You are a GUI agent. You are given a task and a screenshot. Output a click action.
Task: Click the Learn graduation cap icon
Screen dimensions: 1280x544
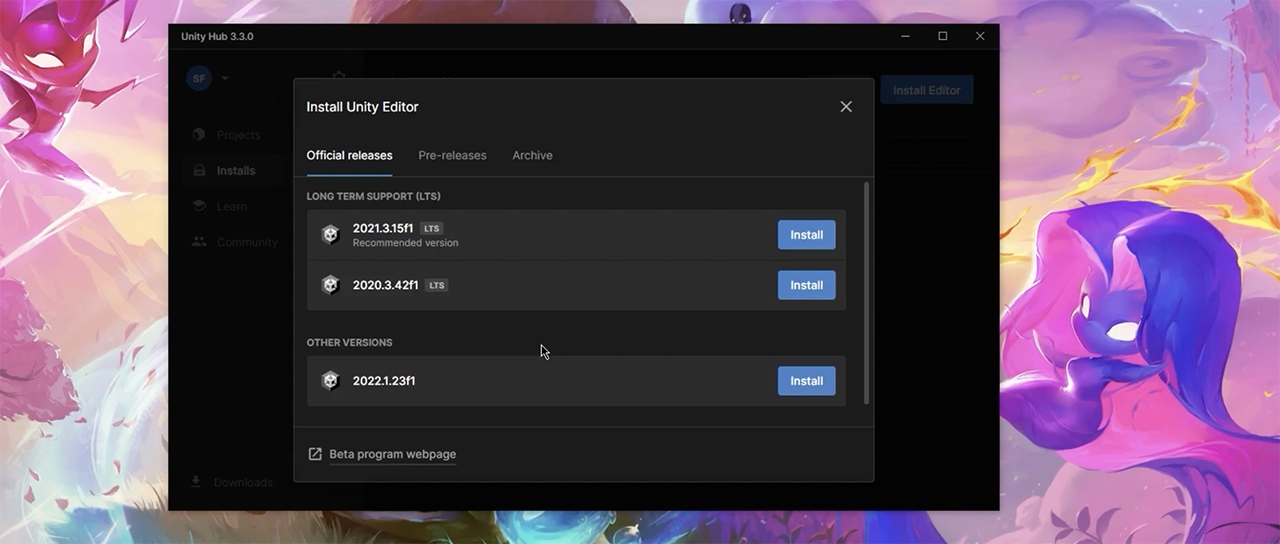click(x=199, y=207)
